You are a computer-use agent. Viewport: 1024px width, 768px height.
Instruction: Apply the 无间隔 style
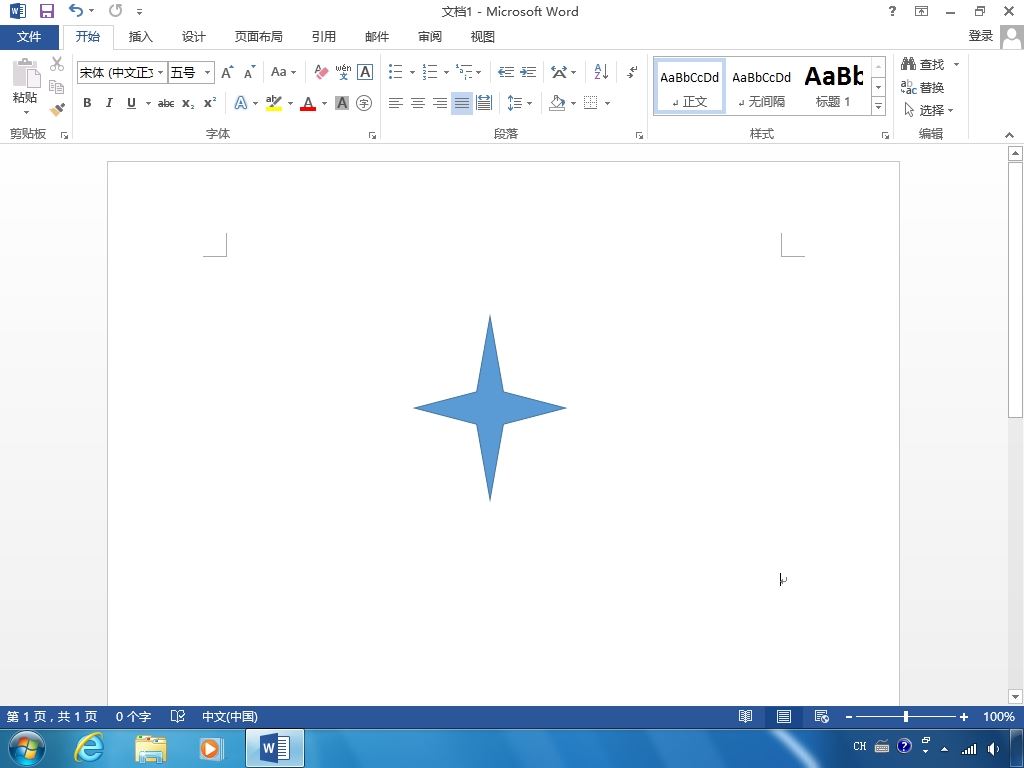(x=761, y=87)
